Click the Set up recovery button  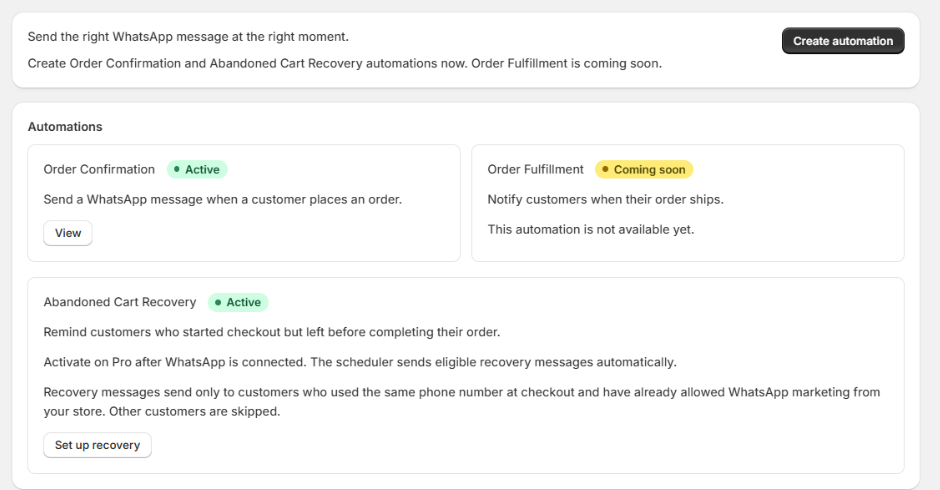click(97, 445)
